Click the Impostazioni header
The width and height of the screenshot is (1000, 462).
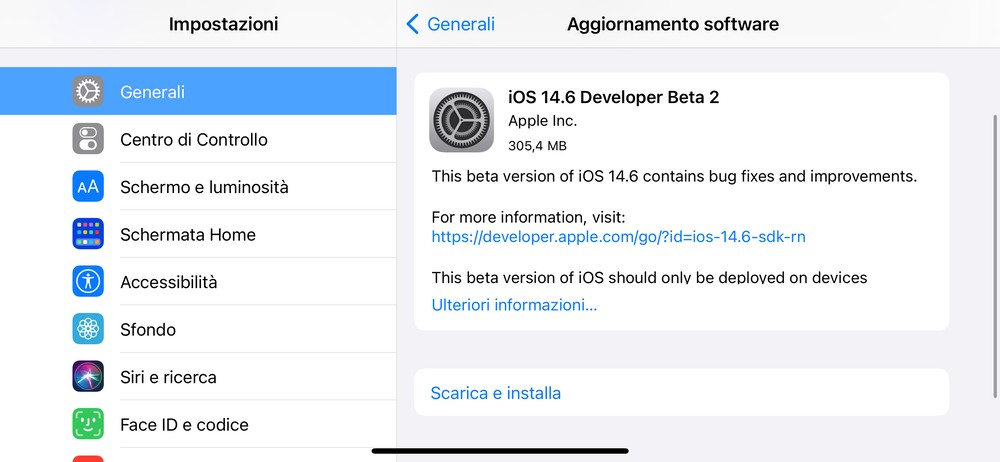click(223, 24)
